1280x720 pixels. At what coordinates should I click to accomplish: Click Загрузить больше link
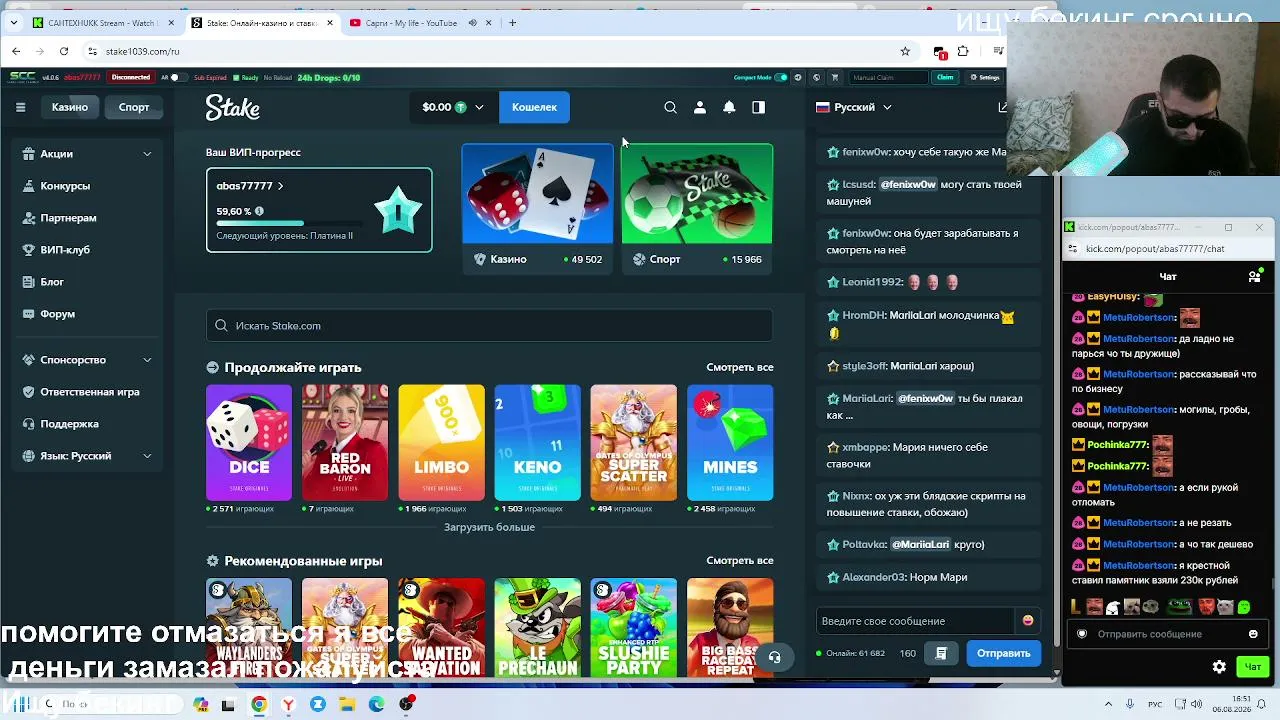click(x=489, y=527)
